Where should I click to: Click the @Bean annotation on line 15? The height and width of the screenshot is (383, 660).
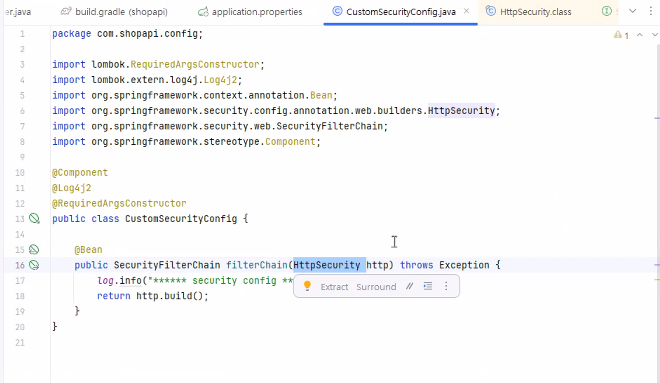pyautogui.click(x=88, y=250)
